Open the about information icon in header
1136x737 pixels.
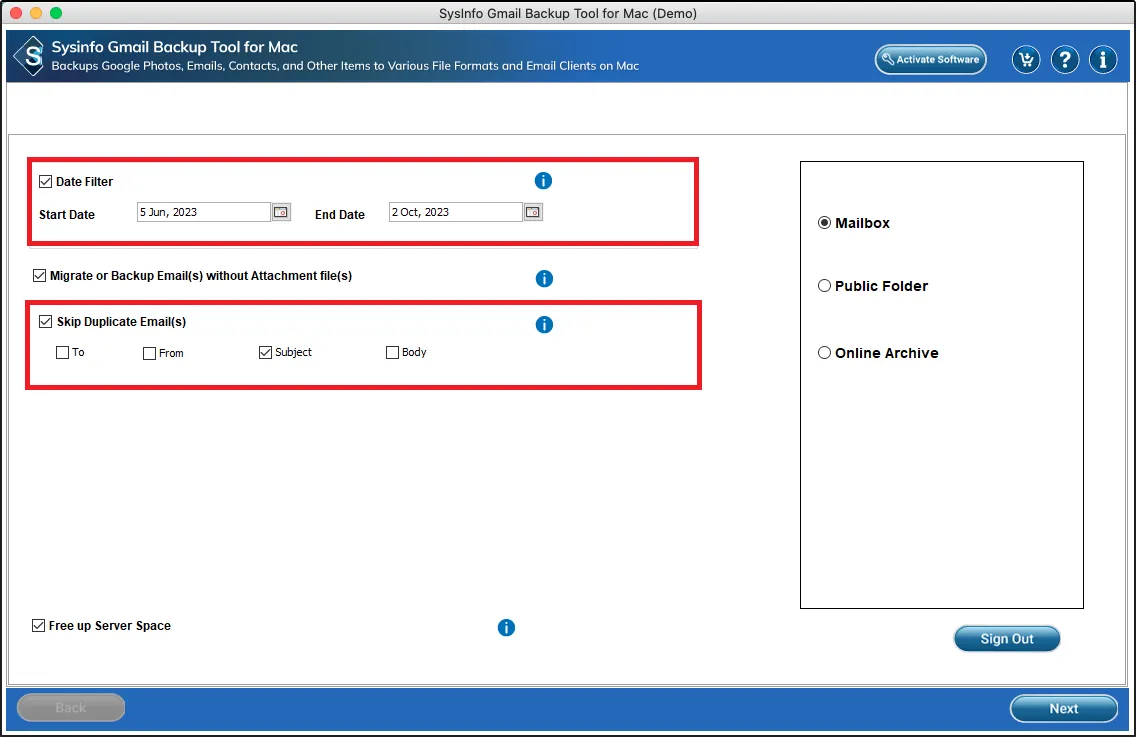(x=1103, y=59)
